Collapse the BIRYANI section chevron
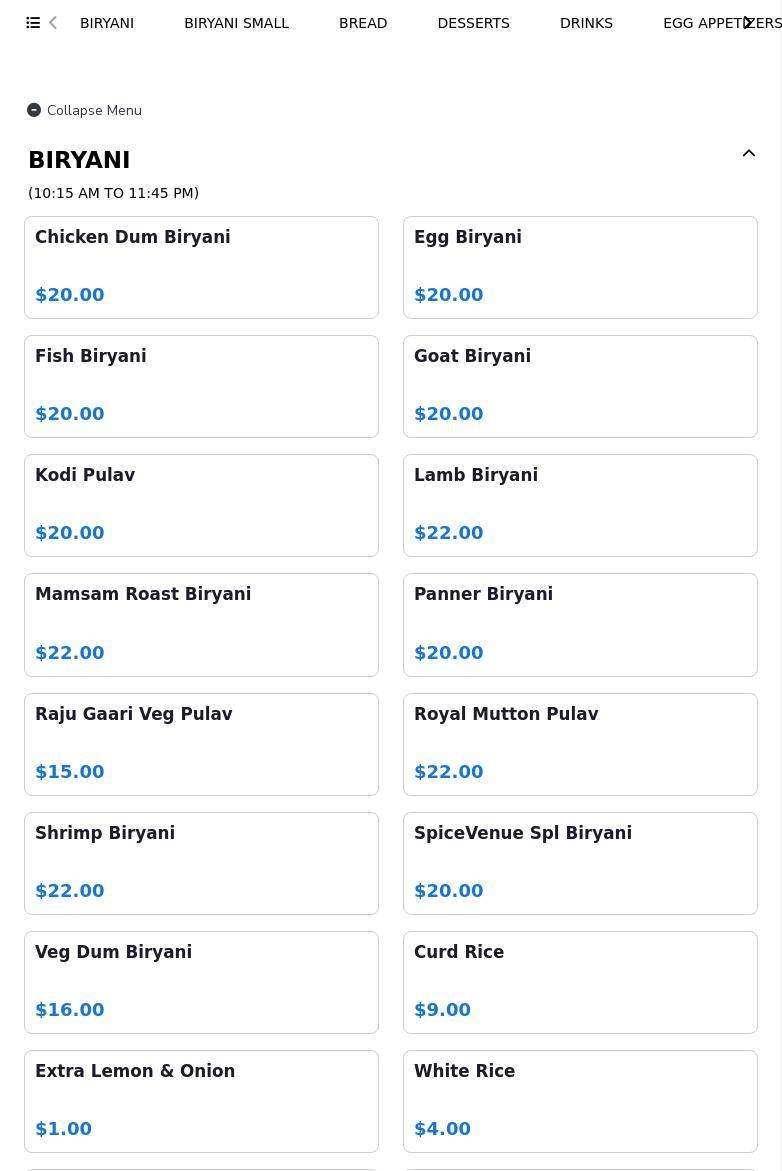 748,154
